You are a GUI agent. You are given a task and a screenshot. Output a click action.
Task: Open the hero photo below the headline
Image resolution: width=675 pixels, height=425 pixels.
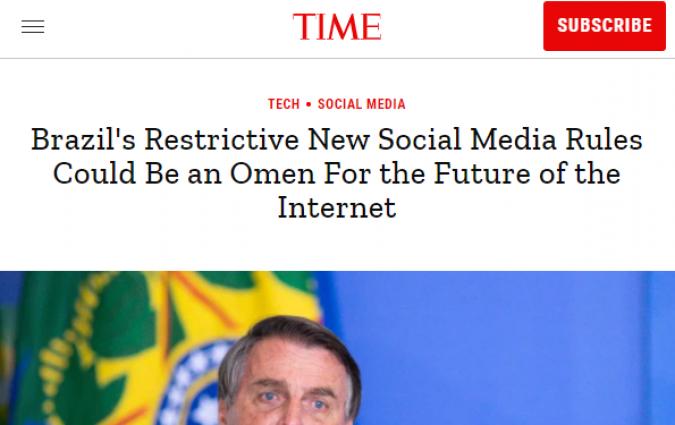(337, 348)
